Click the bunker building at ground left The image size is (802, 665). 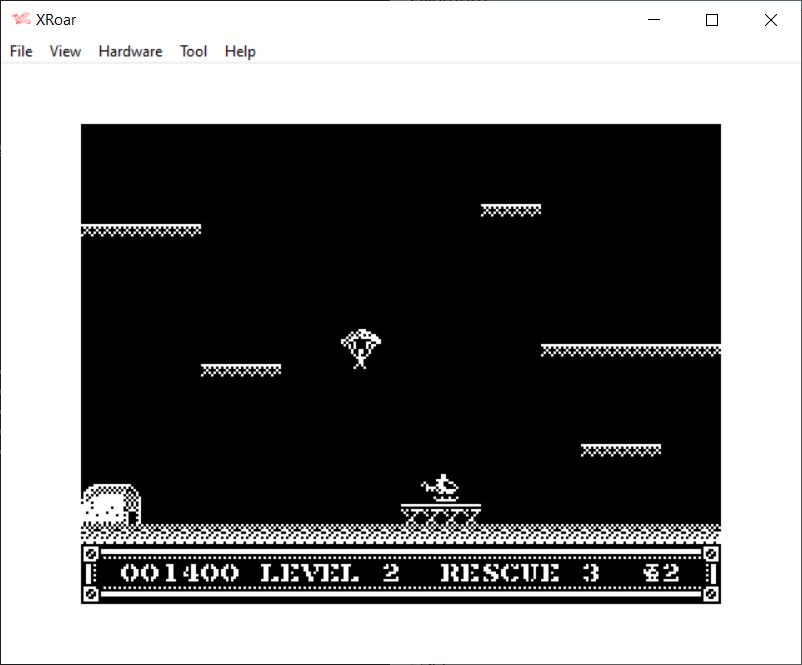tap(110, 504)
